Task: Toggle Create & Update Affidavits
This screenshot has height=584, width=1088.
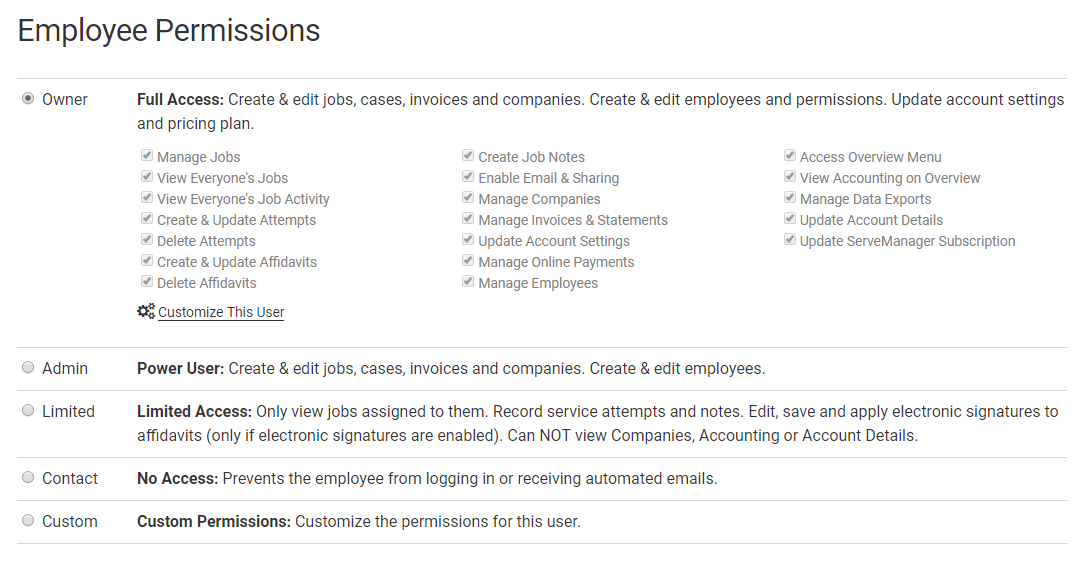Action: [147, 260]
